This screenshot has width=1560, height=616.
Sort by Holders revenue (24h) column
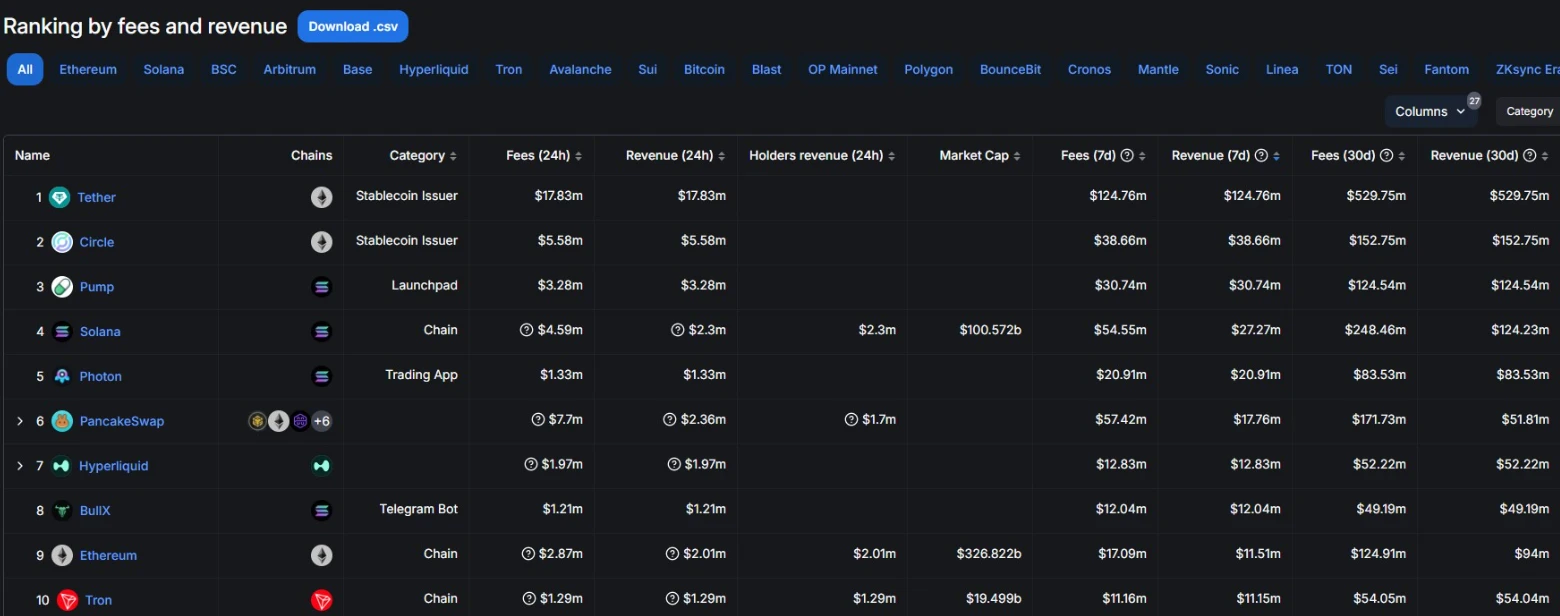(x=822, y=155)
